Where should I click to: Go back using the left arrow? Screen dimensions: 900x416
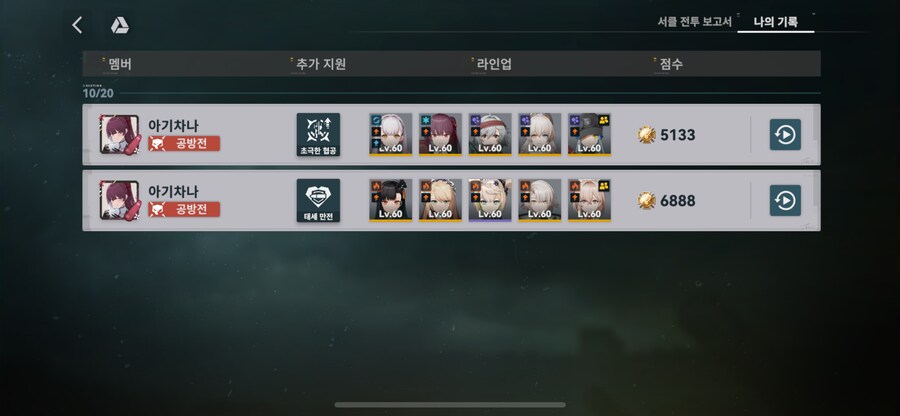pyautogui.click(x=77, y=25)
